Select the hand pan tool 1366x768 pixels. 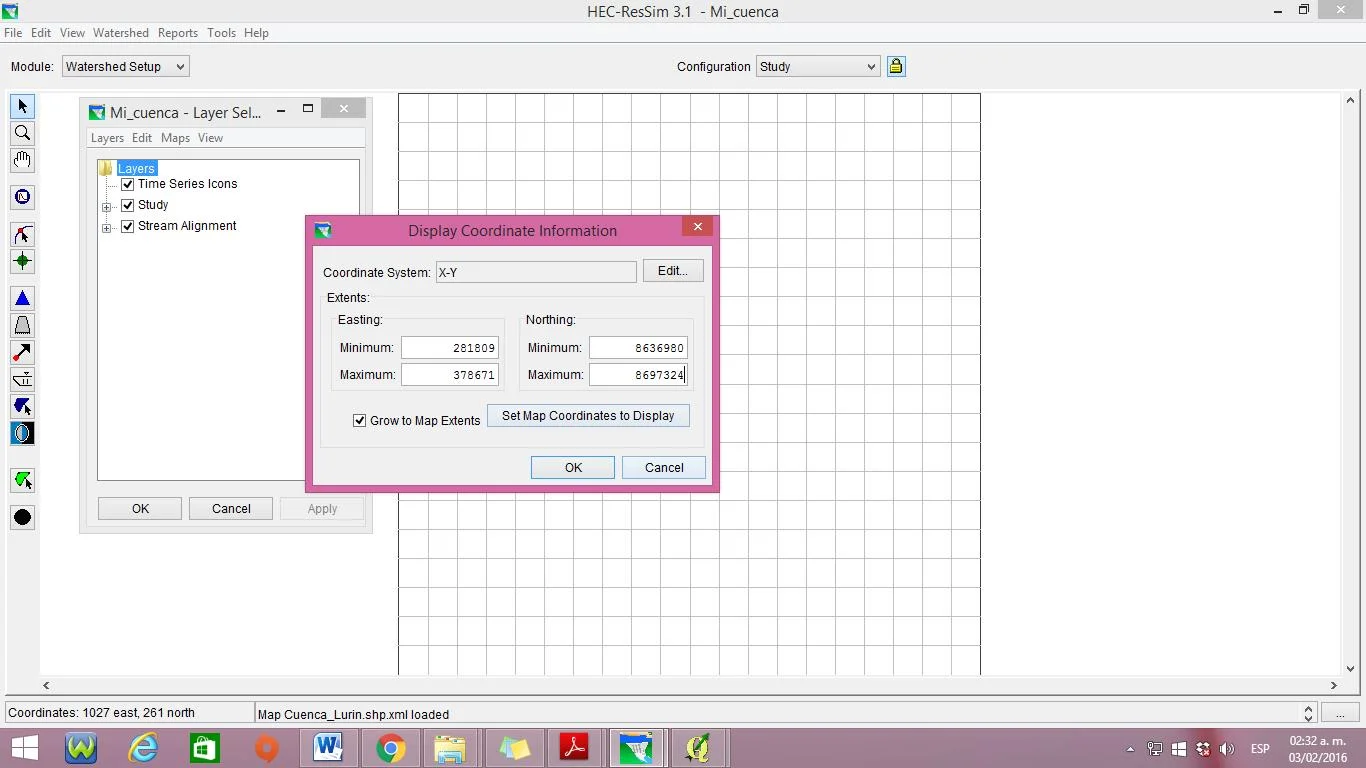tap(22, 160)
